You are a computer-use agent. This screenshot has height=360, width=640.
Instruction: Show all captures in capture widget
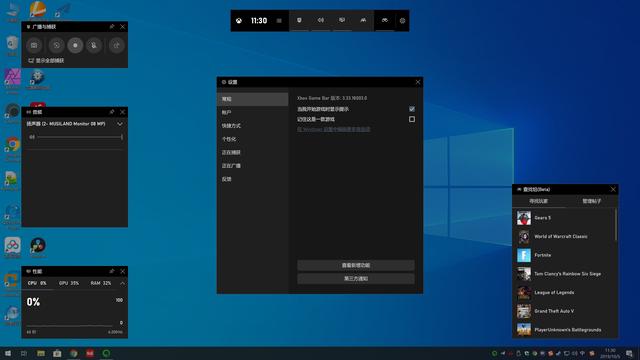[46, 60]
